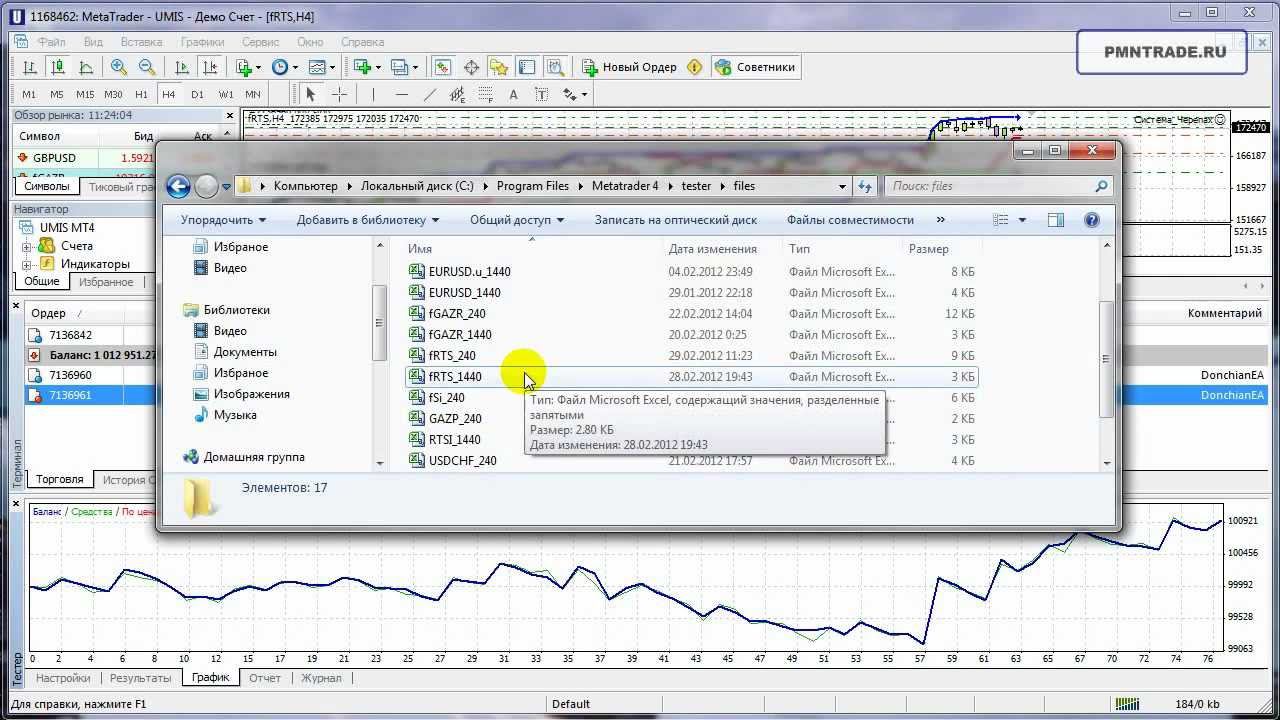This screenshot has height=720, width=1280.
Task: Switch timeframe to M15
Action: pos(85,95)
